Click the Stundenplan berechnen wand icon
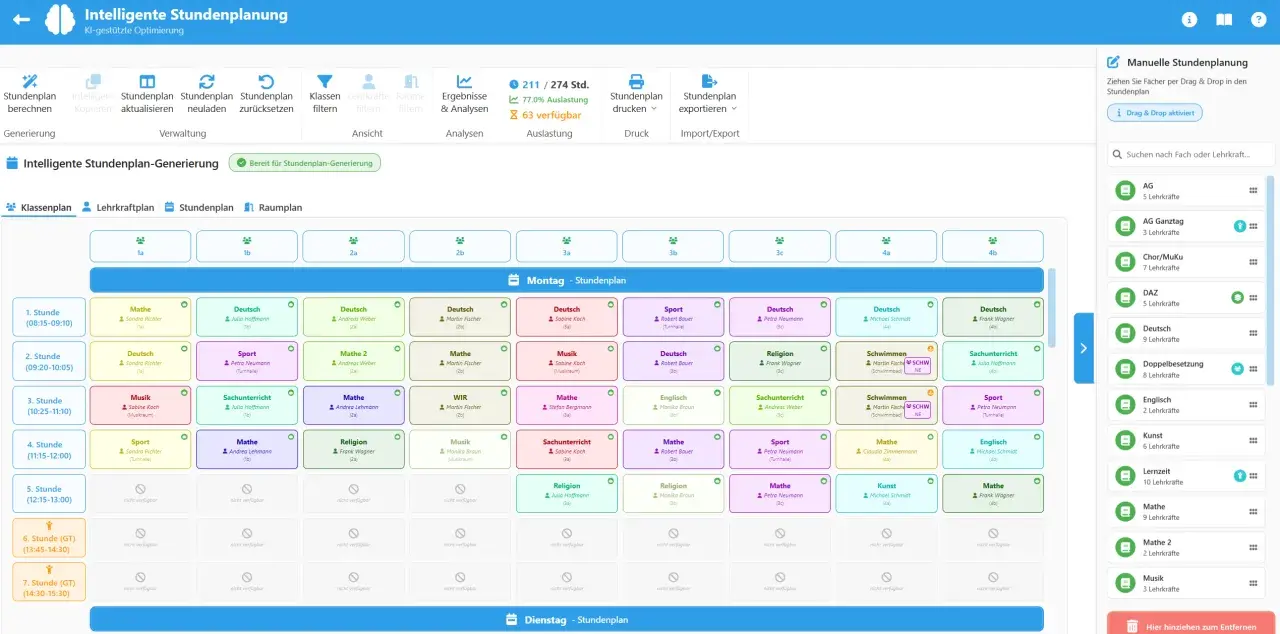Screen dimensions: 1280x634 30,81
